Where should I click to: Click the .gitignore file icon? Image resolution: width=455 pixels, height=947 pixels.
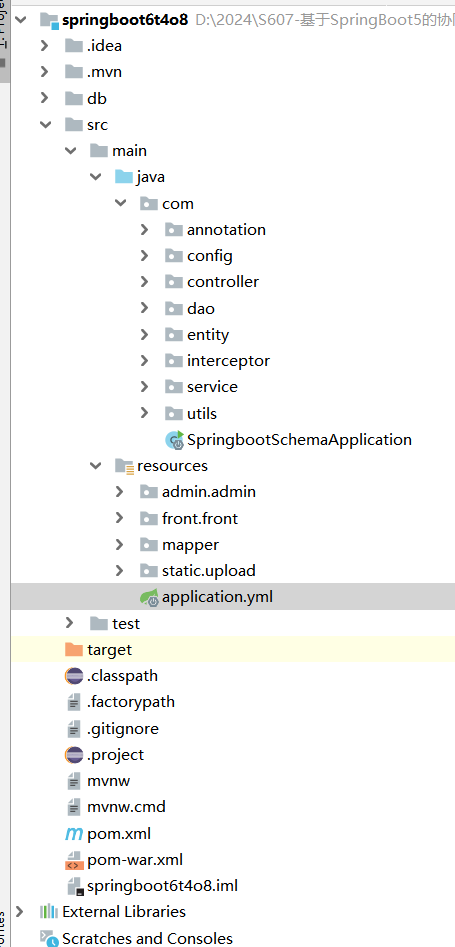[74, 728]
